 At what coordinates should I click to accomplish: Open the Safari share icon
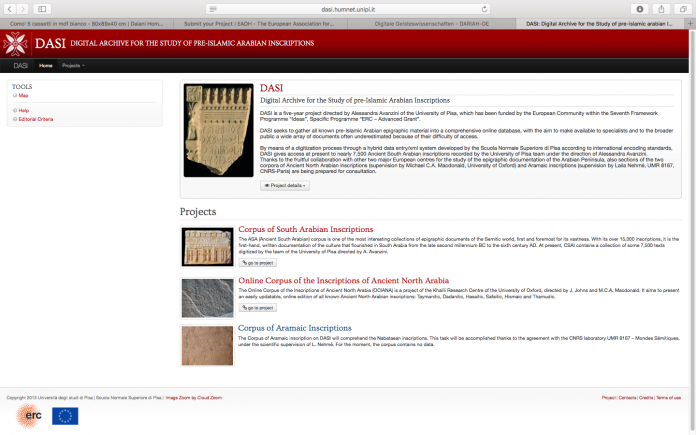click(x=661, y=9)
